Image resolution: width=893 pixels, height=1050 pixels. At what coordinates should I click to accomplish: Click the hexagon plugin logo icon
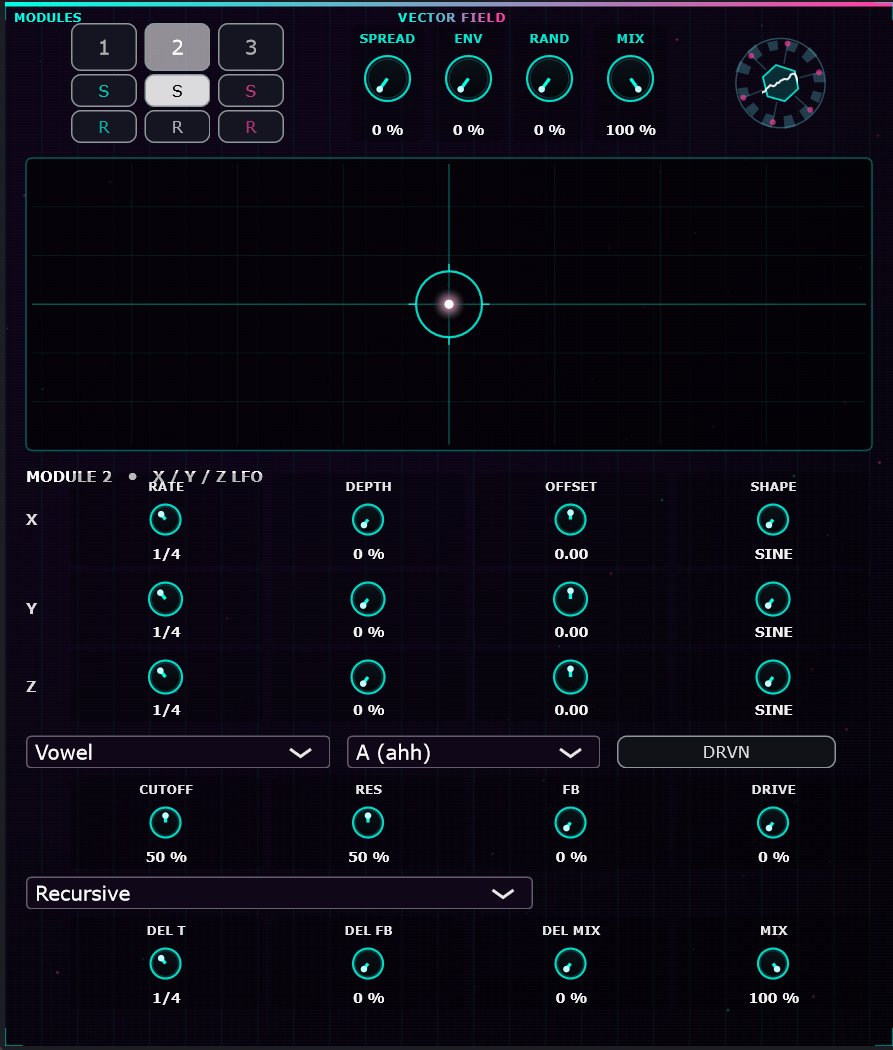coord(780,83)
